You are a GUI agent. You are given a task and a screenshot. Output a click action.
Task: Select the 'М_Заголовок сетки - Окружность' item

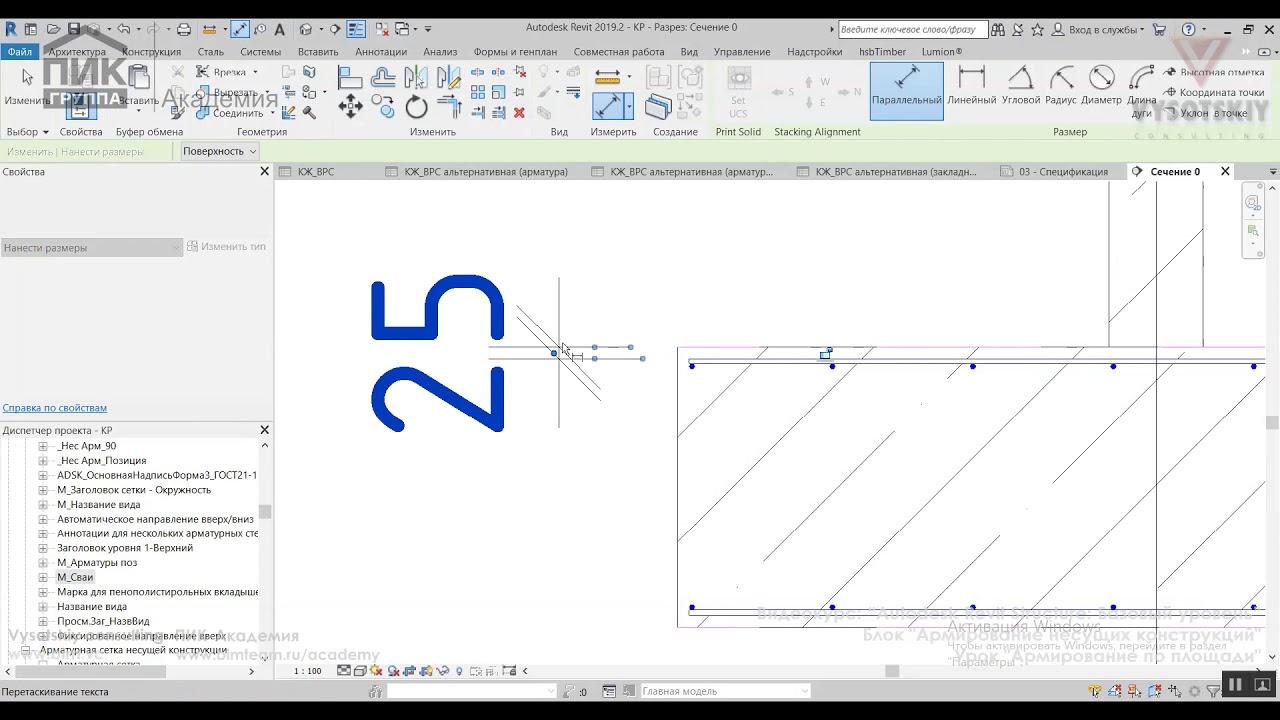(134, 490)
